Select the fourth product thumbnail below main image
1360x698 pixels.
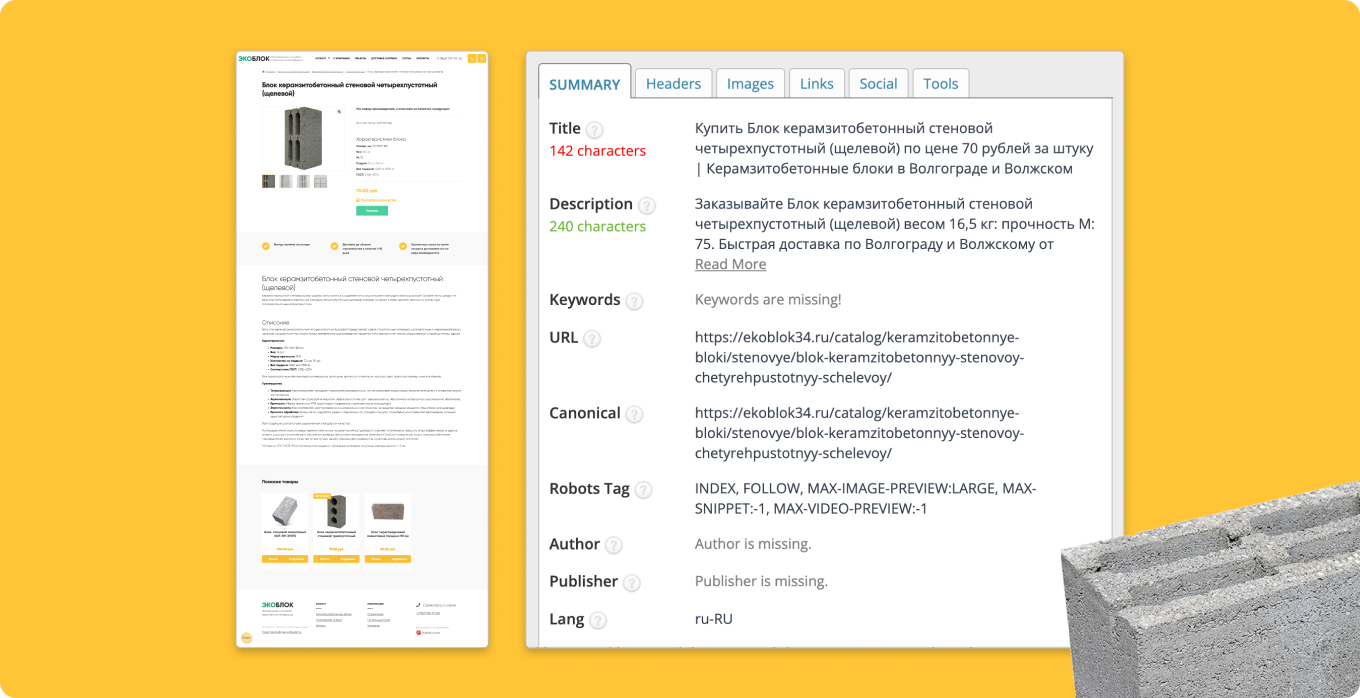(320, 181)
